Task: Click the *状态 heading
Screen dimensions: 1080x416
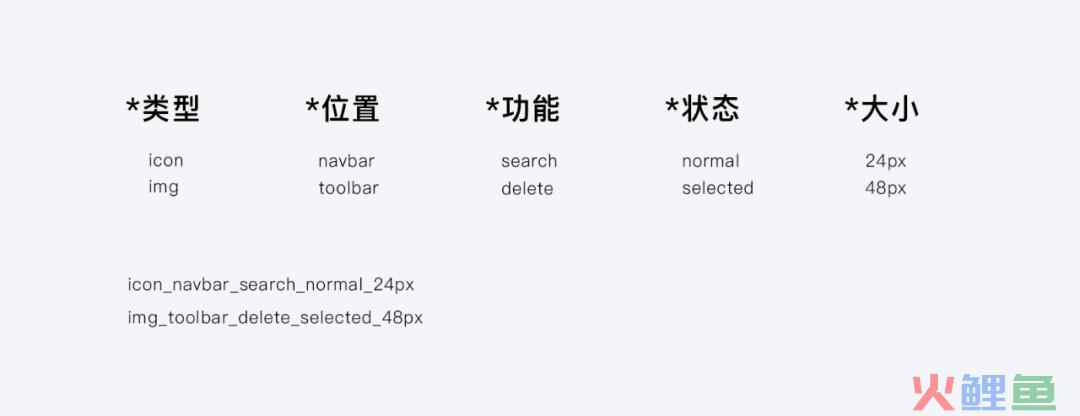Action: tap(703, 109)
